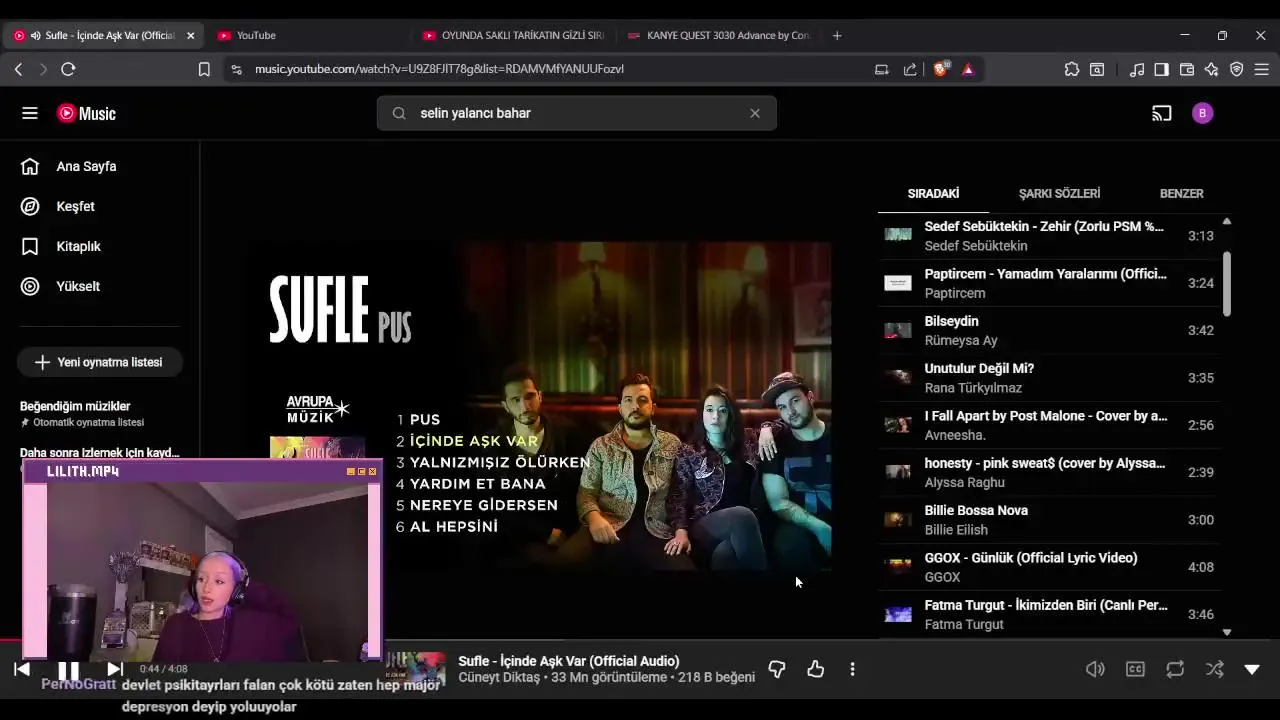The image size is (1280, 720).
Task: Switch to ŞARKI SÖZLERİ lyrics tab
Action: coord(1059,193)
